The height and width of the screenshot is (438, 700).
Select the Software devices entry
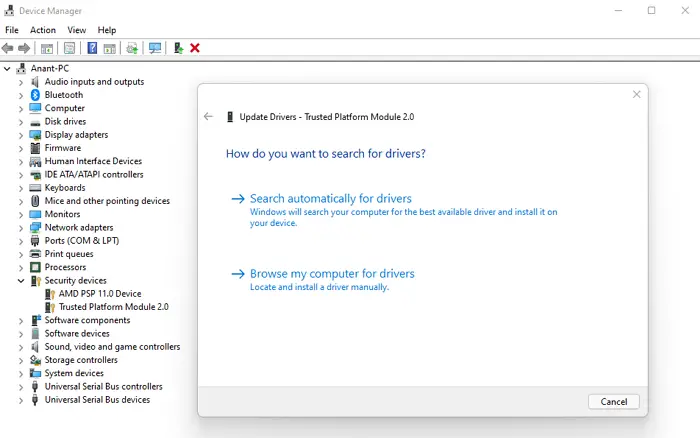(77, 334)
